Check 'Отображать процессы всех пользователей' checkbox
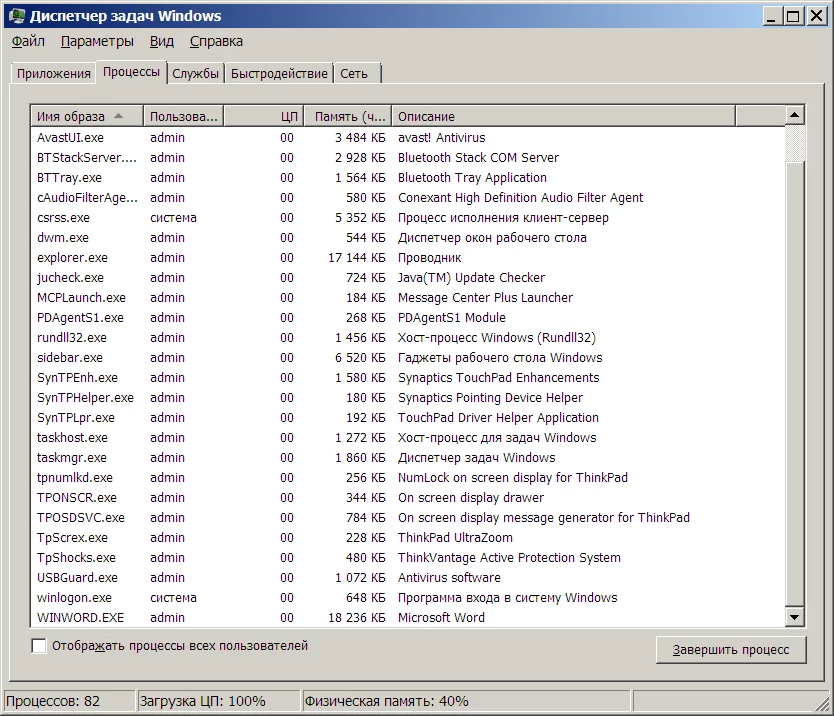834x716 pixels. [x=39, y=647]
